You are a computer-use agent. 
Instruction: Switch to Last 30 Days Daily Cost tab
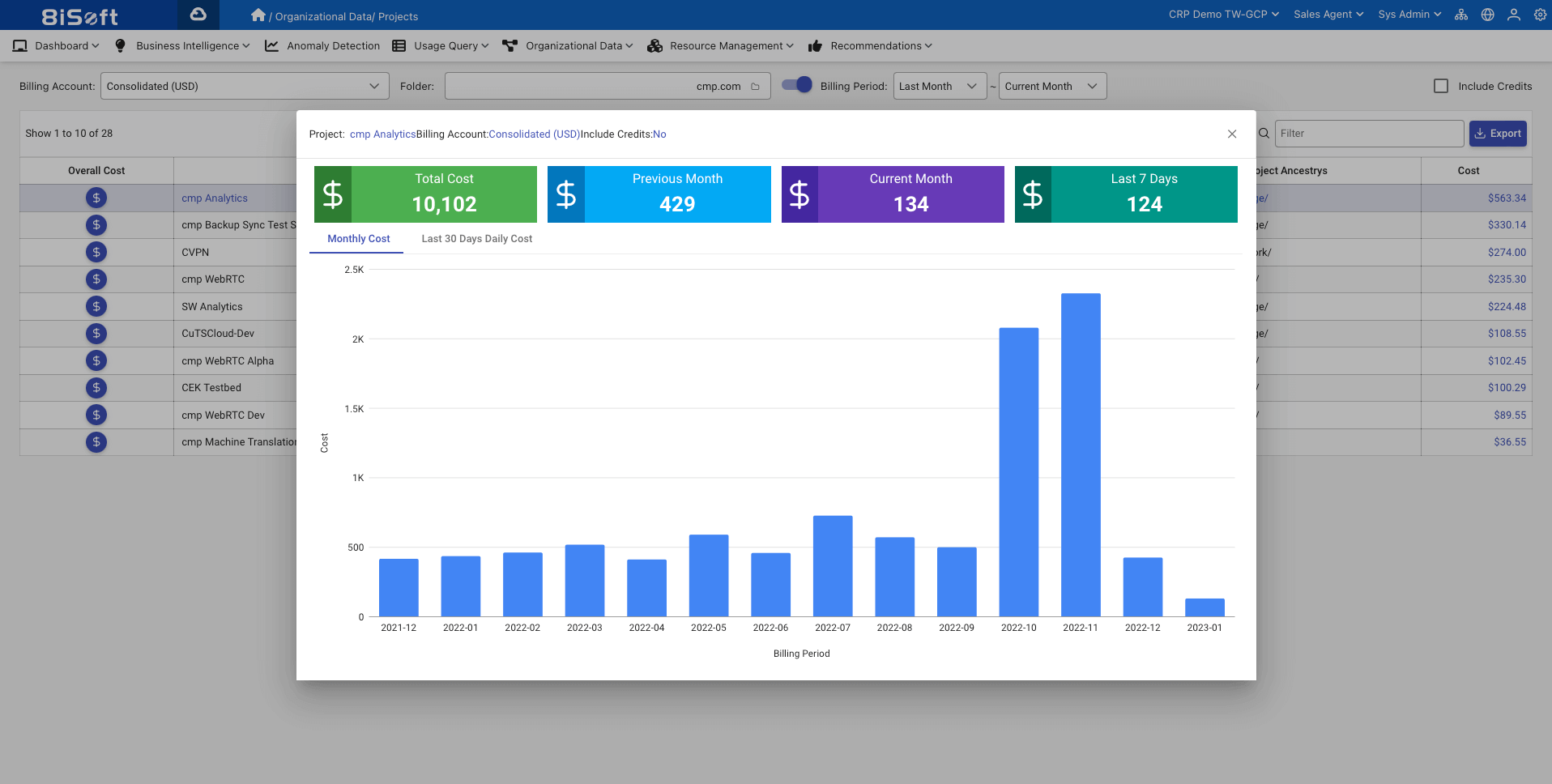tap(476, 239)
